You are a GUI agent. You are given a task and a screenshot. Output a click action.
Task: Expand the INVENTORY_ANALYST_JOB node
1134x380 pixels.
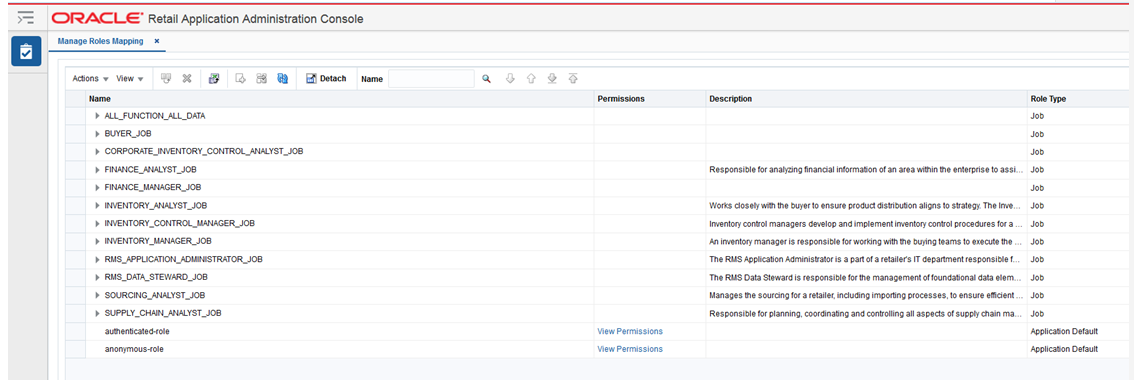[x=97, y=206]
